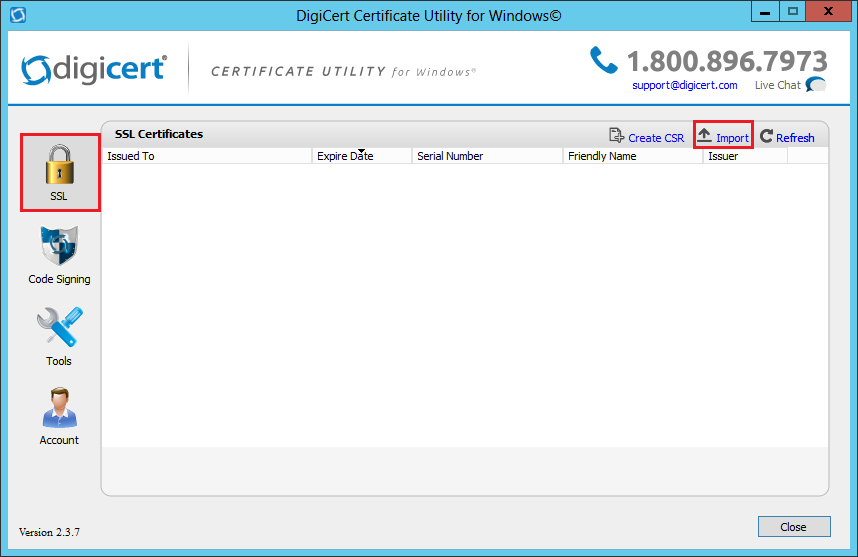Sort by Issuer column header
This screenshot has width=858, height=557.
pyautogui.click(x=744, y=156)
